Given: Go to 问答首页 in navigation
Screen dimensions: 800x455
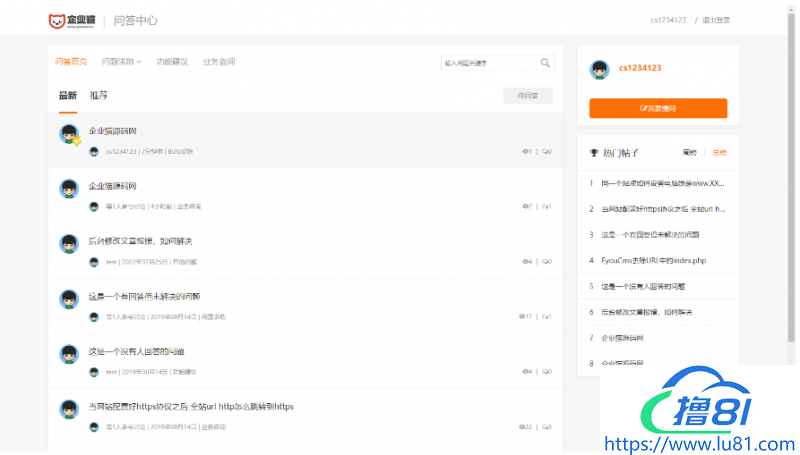Looking at the screenshot, I should click(70, 62).
